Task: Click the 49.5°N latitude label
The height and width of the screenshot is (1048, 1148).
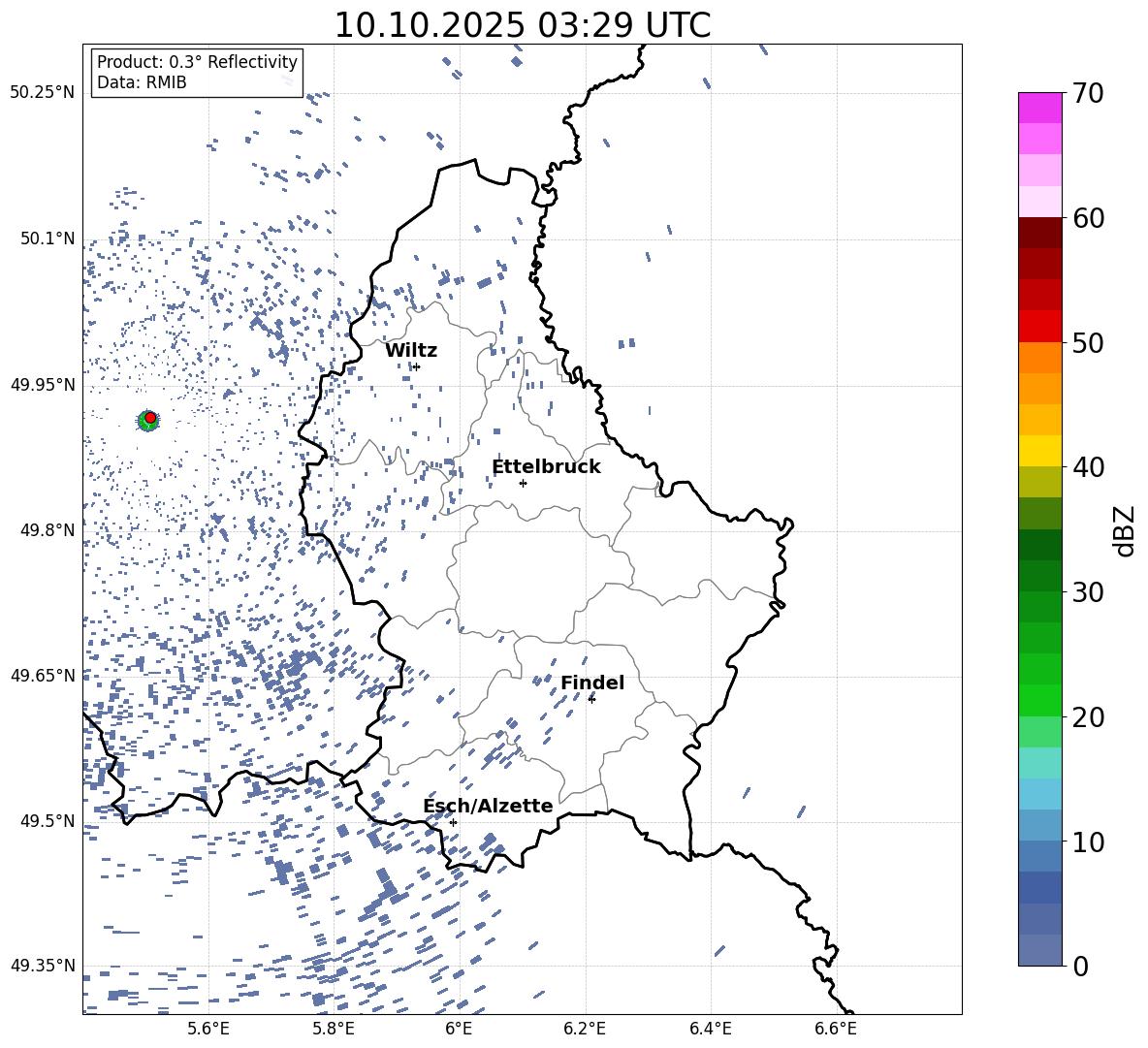Action: [48, 820]
